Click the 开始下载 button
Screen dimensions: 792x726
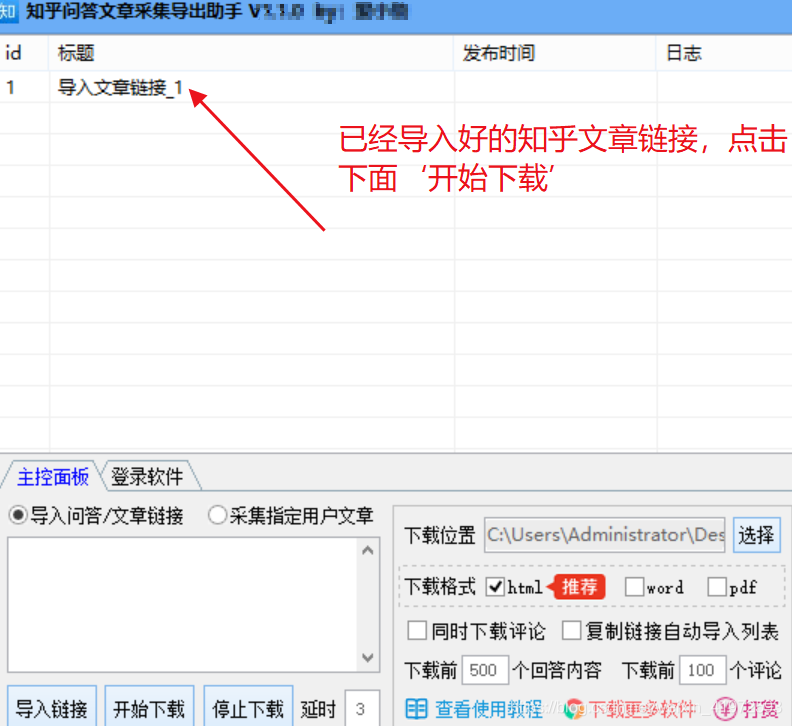coord(150,708)
